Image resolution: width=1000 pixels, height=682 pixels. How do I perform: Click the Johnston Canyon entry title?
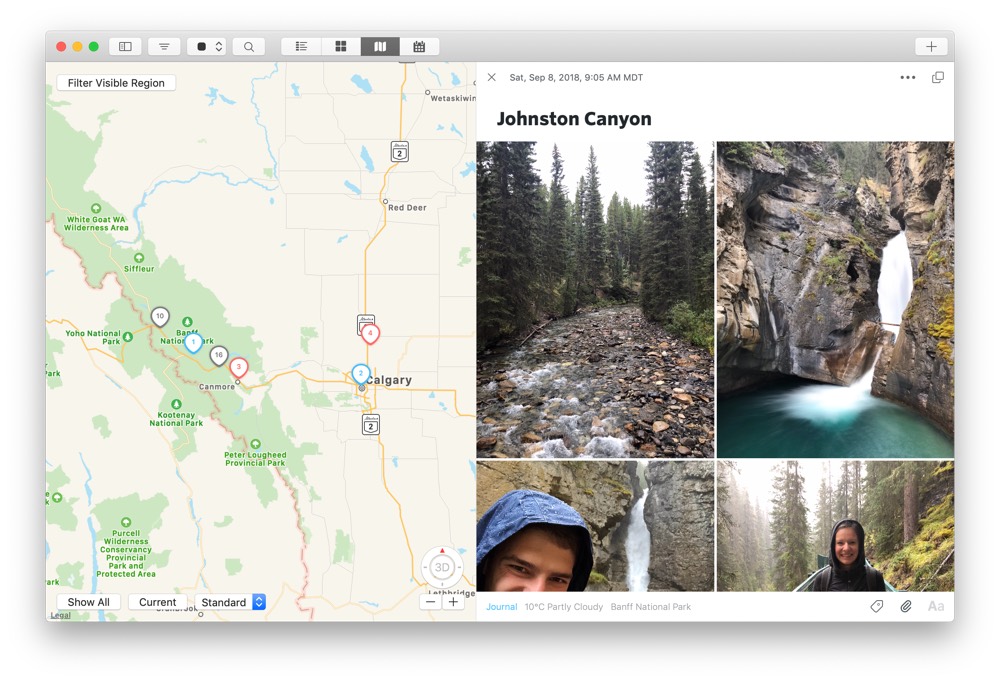point(574,119)
